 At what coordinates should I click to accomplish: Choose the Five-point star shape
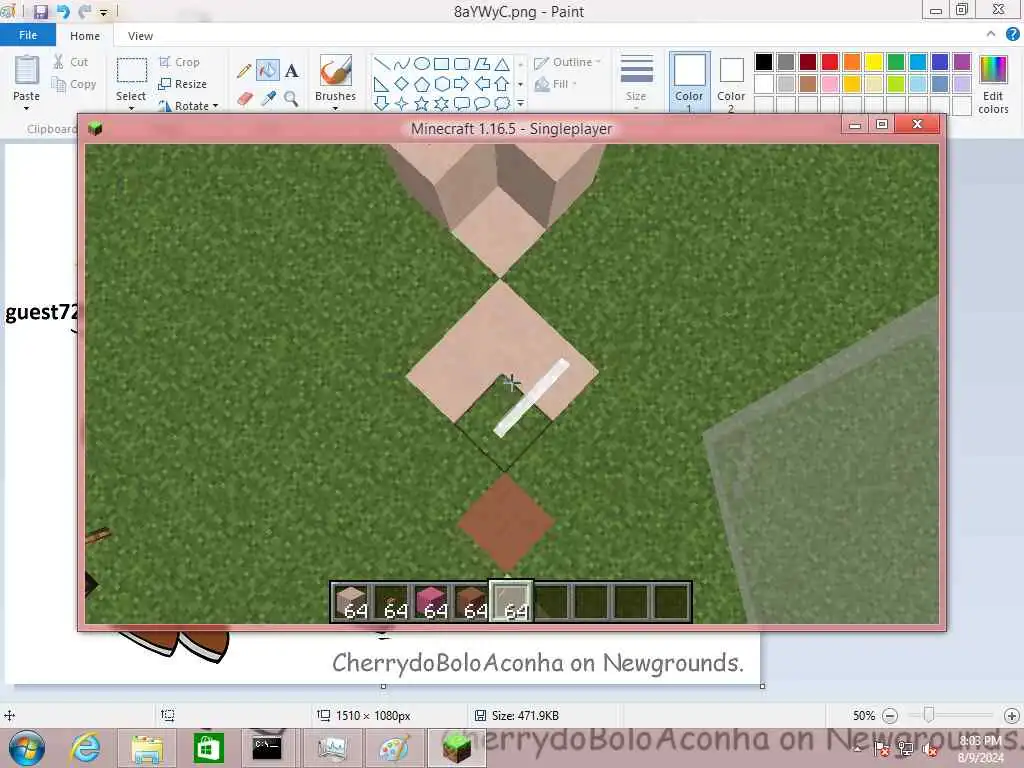[x=422, y=103]
